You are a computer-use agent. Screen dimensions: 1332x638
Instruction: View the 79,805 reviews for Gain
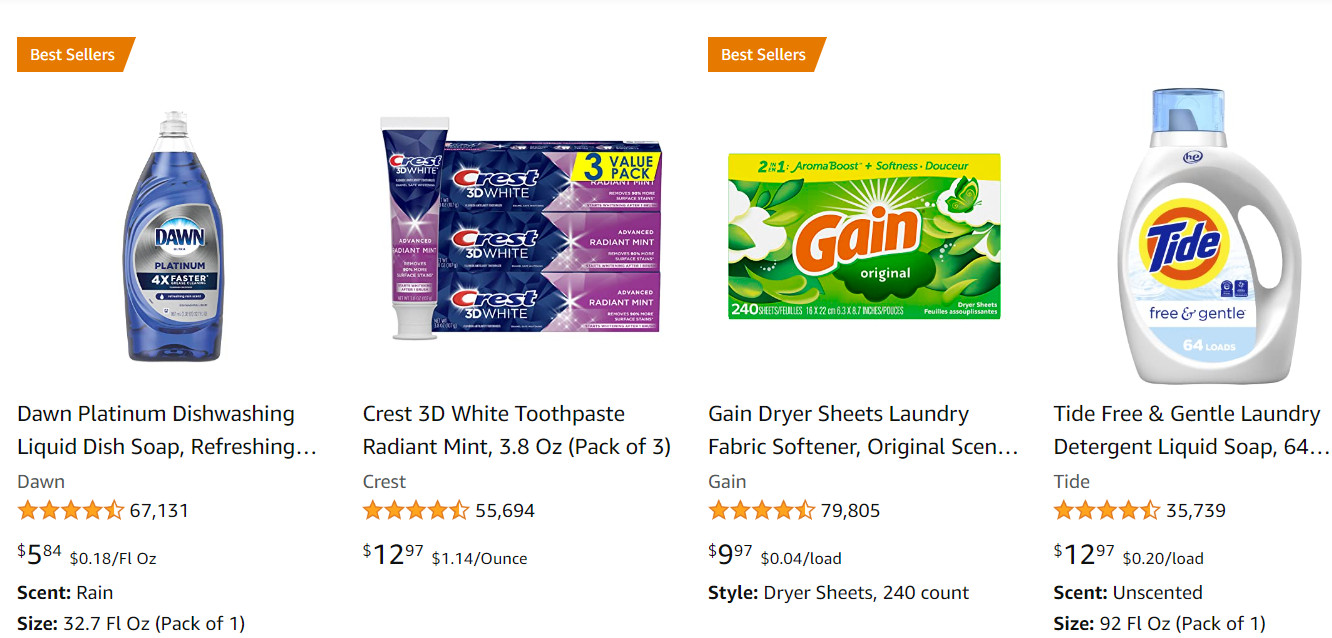coord(851,511)
